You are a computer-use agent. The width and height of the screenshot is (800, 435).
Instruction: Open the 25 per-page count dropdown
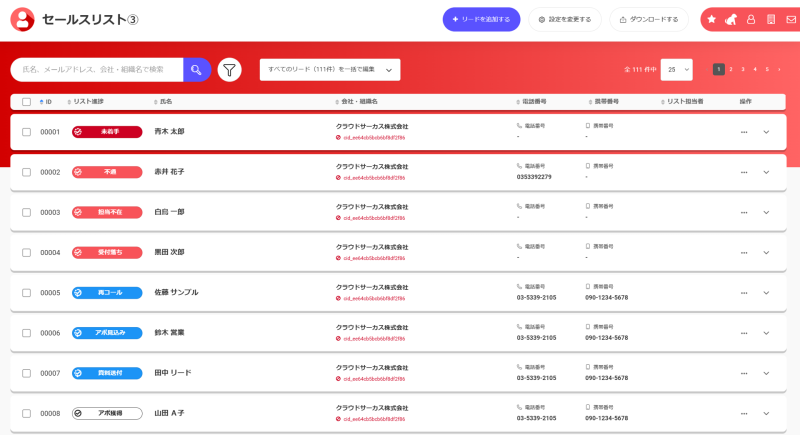click(x=677, y=70)
